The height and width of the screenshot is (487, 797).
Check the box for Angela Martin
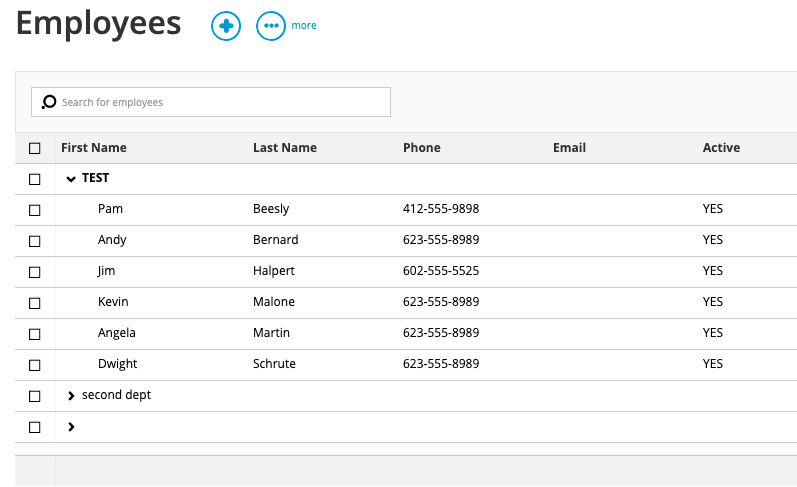35,334
